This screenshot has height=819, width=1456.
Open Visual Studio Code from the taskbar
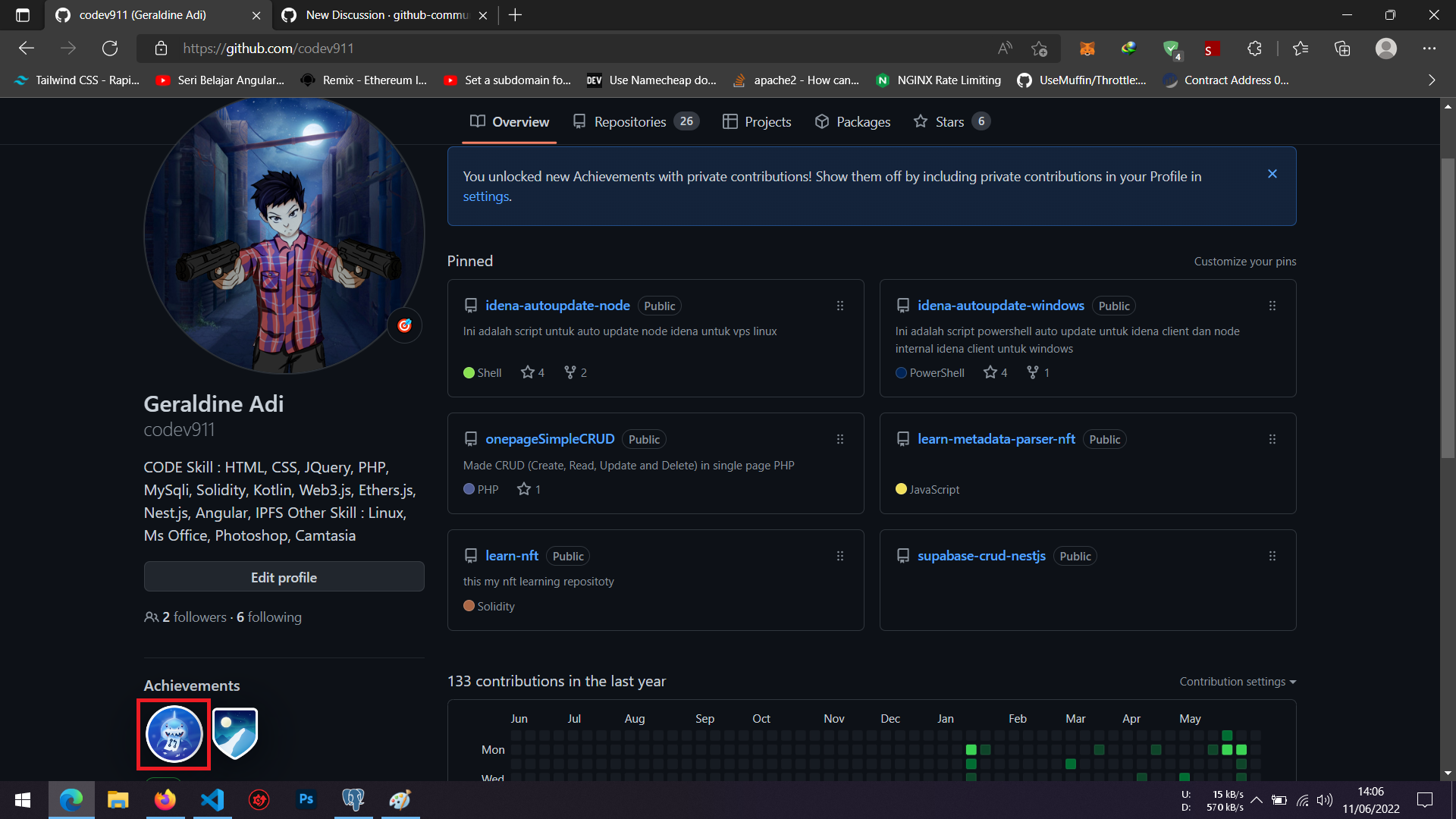212,800
